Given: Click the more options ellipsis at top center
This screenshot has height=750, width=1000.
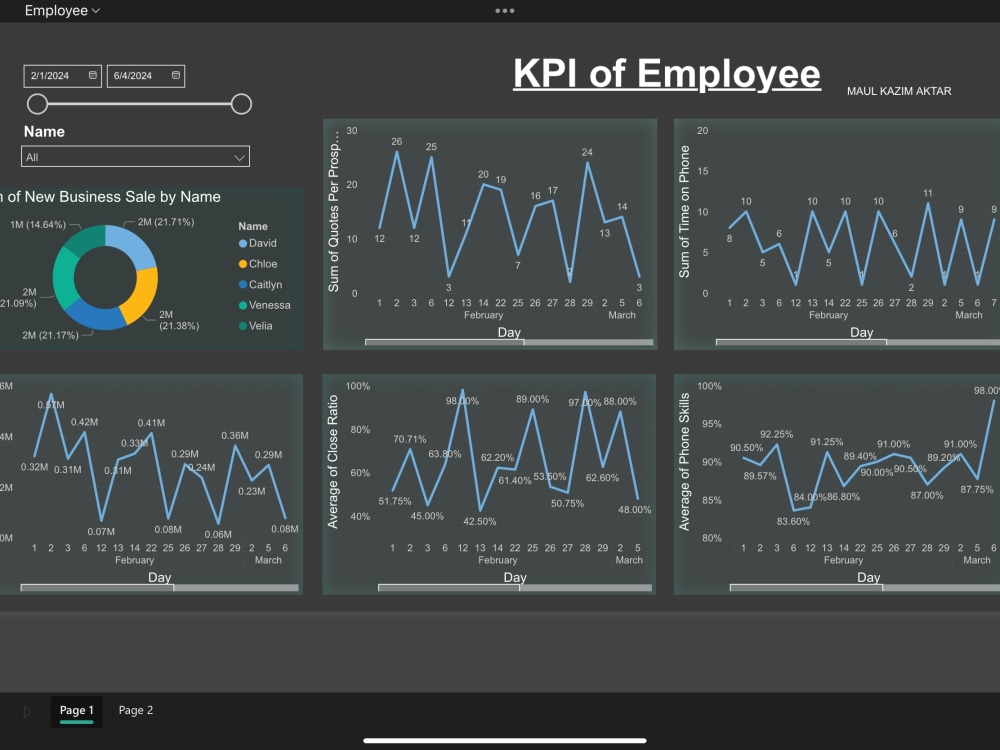Looking at the screenshot, I should tap(504, 11).
